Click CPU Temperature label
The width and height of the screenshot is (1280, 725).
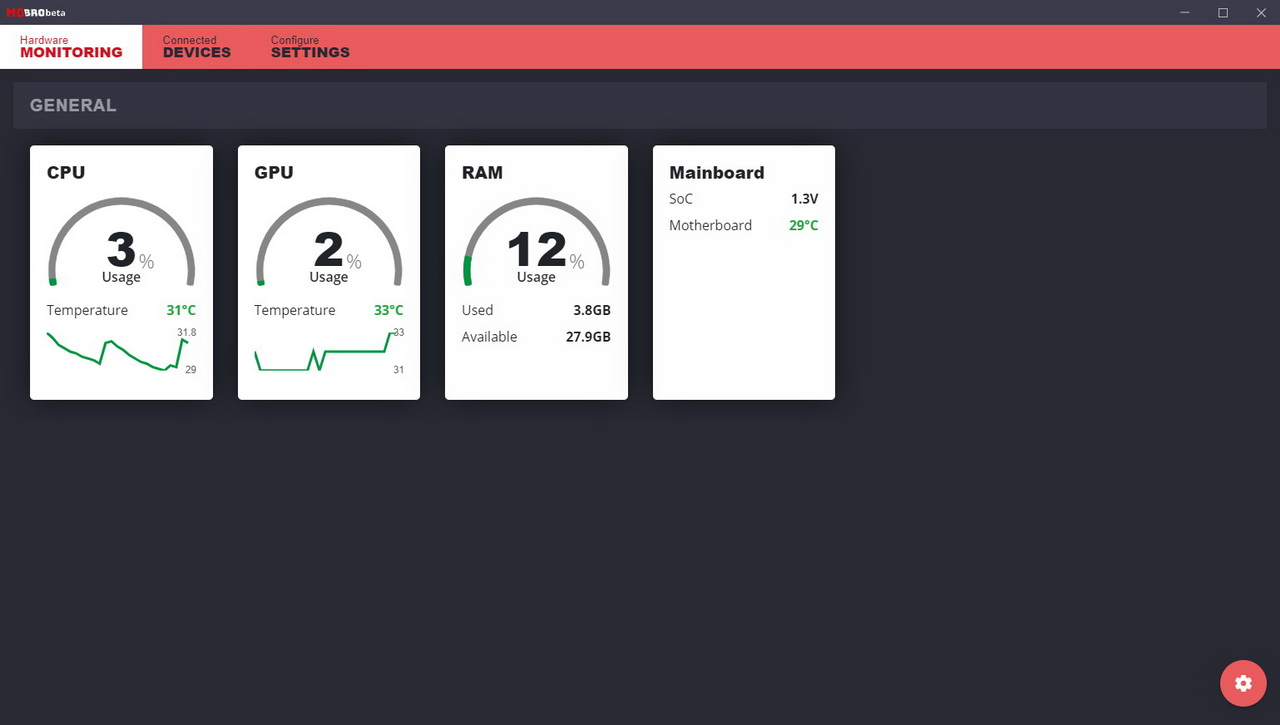coord(87,310)
